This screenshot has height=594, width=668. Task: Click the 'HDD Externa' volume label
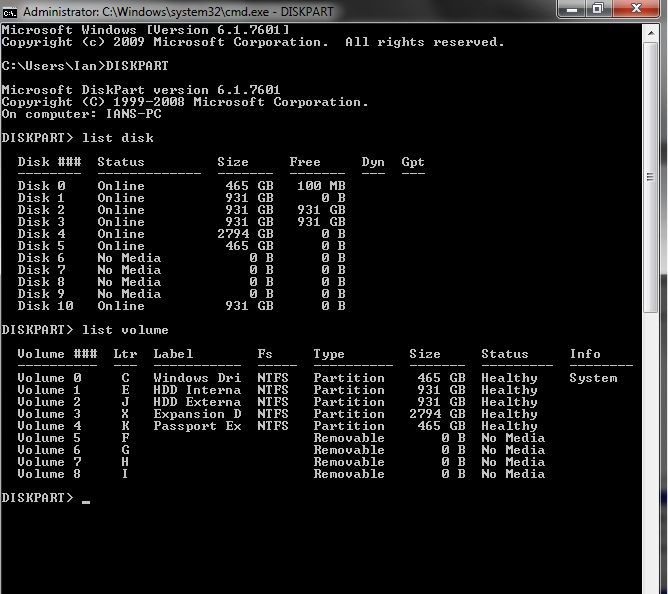[197, 402]
